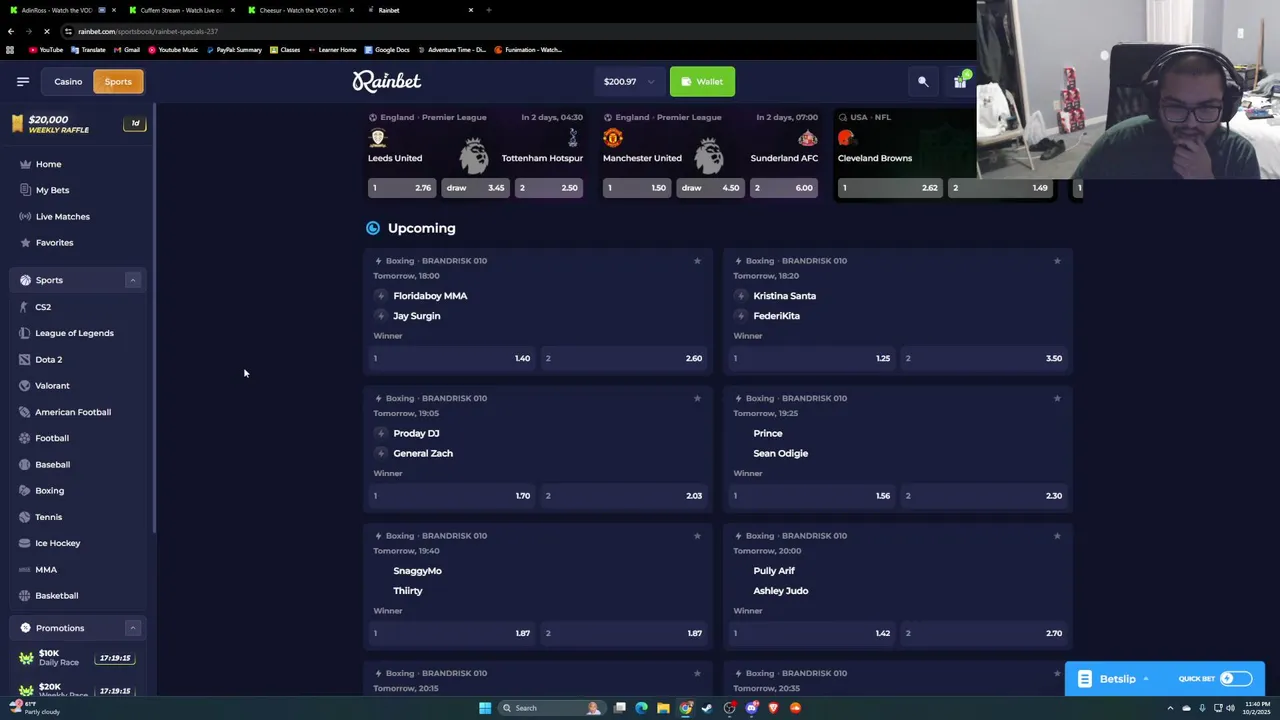The height and width of the screenshot is (720, 1280).
Task: Bet on FederiKita at 3.50
Action: pyautogui.click(x=984, y=358)
